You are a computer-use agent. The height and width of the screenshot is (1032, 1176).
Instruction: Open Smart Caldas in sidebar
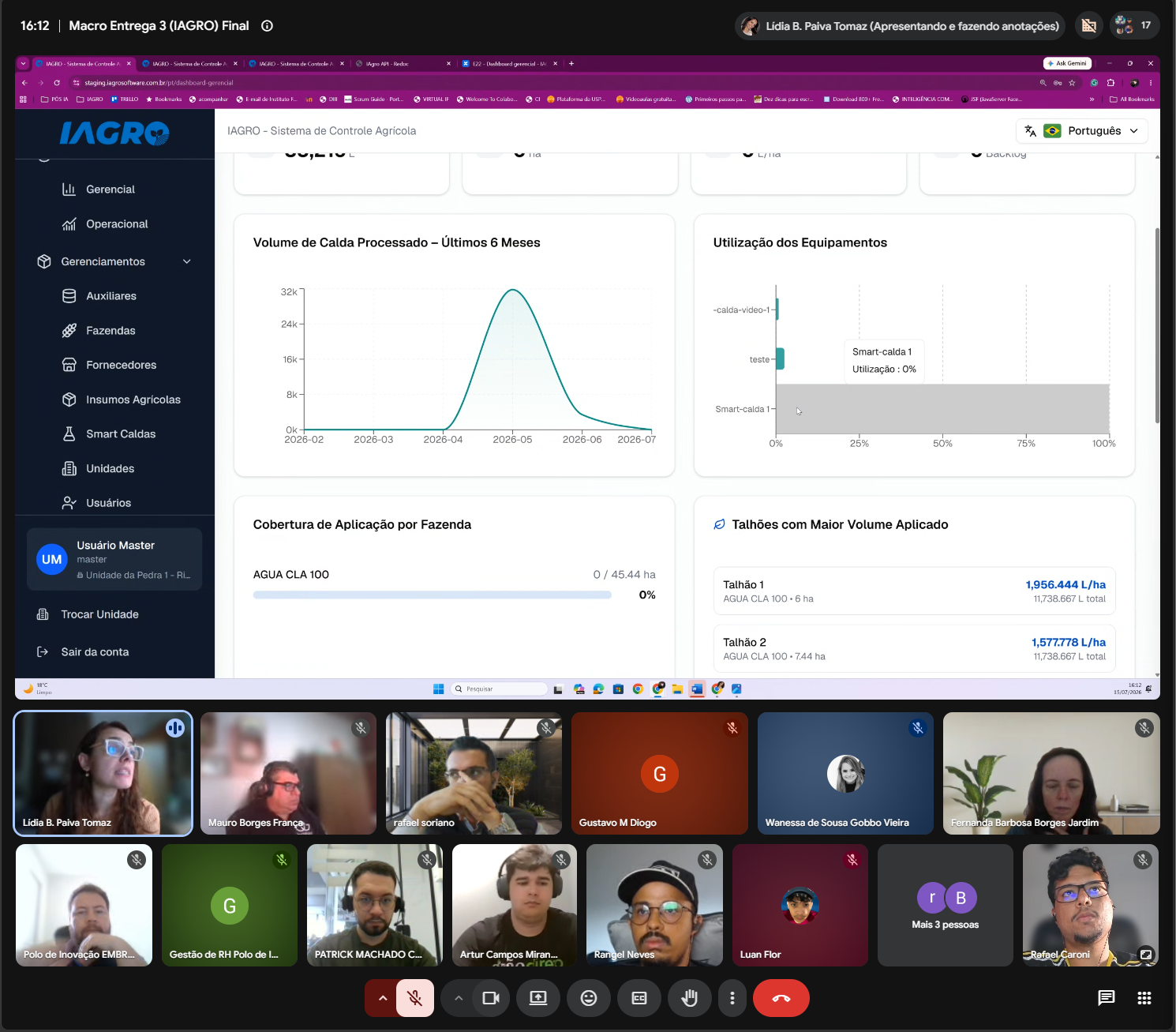121,434
